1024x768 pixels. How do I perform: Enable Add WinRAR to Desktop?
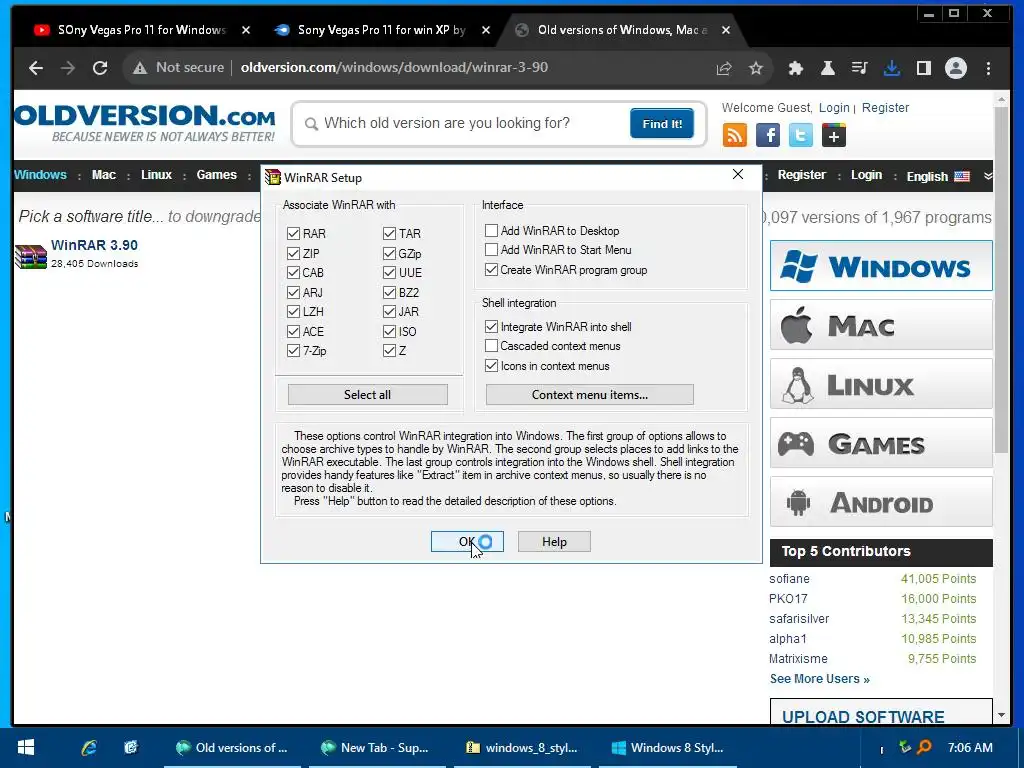click(x=491, y=231)
